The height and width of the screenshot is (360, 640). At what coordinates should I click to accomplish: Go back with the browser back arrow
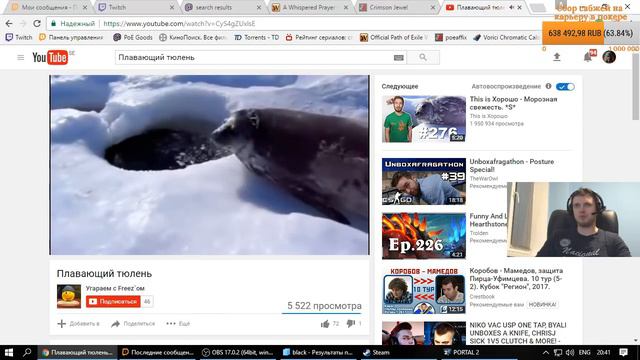click(x=9, y=24)
